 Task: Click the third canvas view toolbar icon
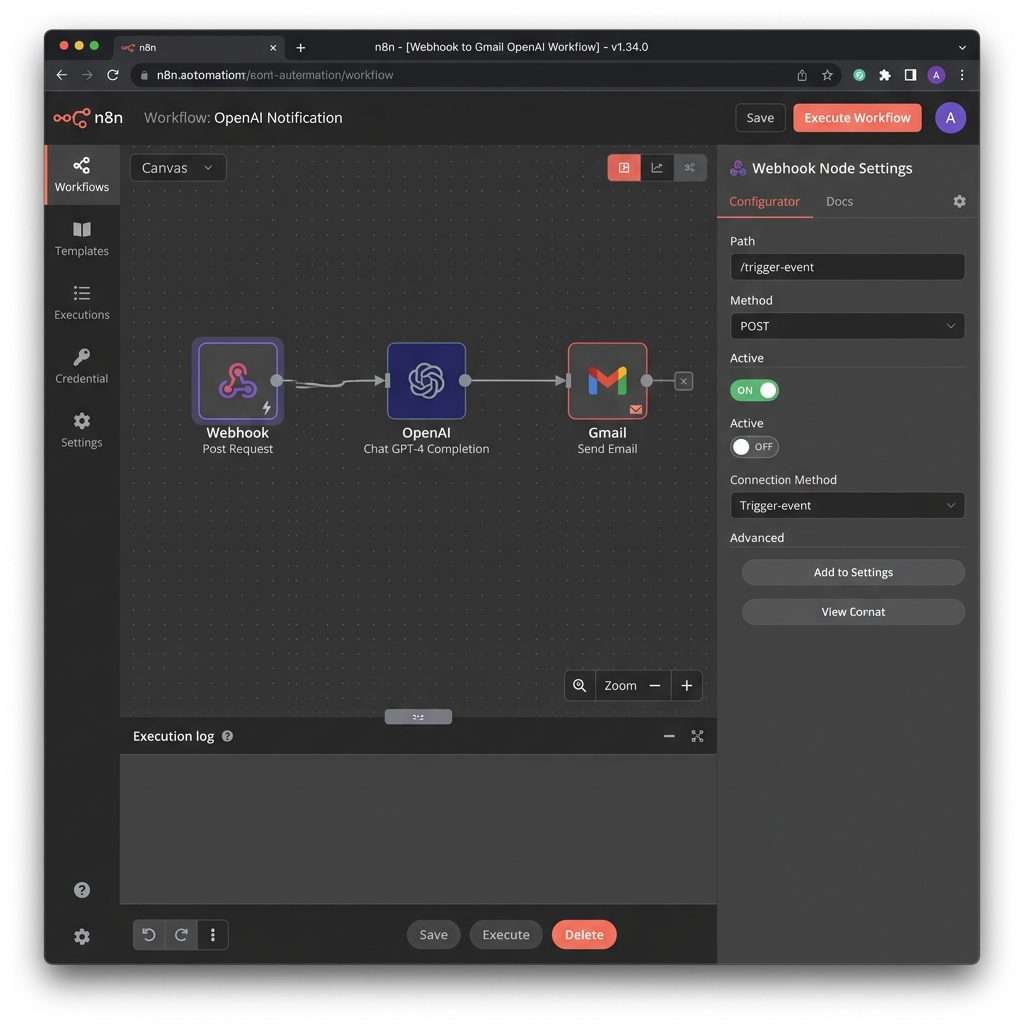(690, 168)
